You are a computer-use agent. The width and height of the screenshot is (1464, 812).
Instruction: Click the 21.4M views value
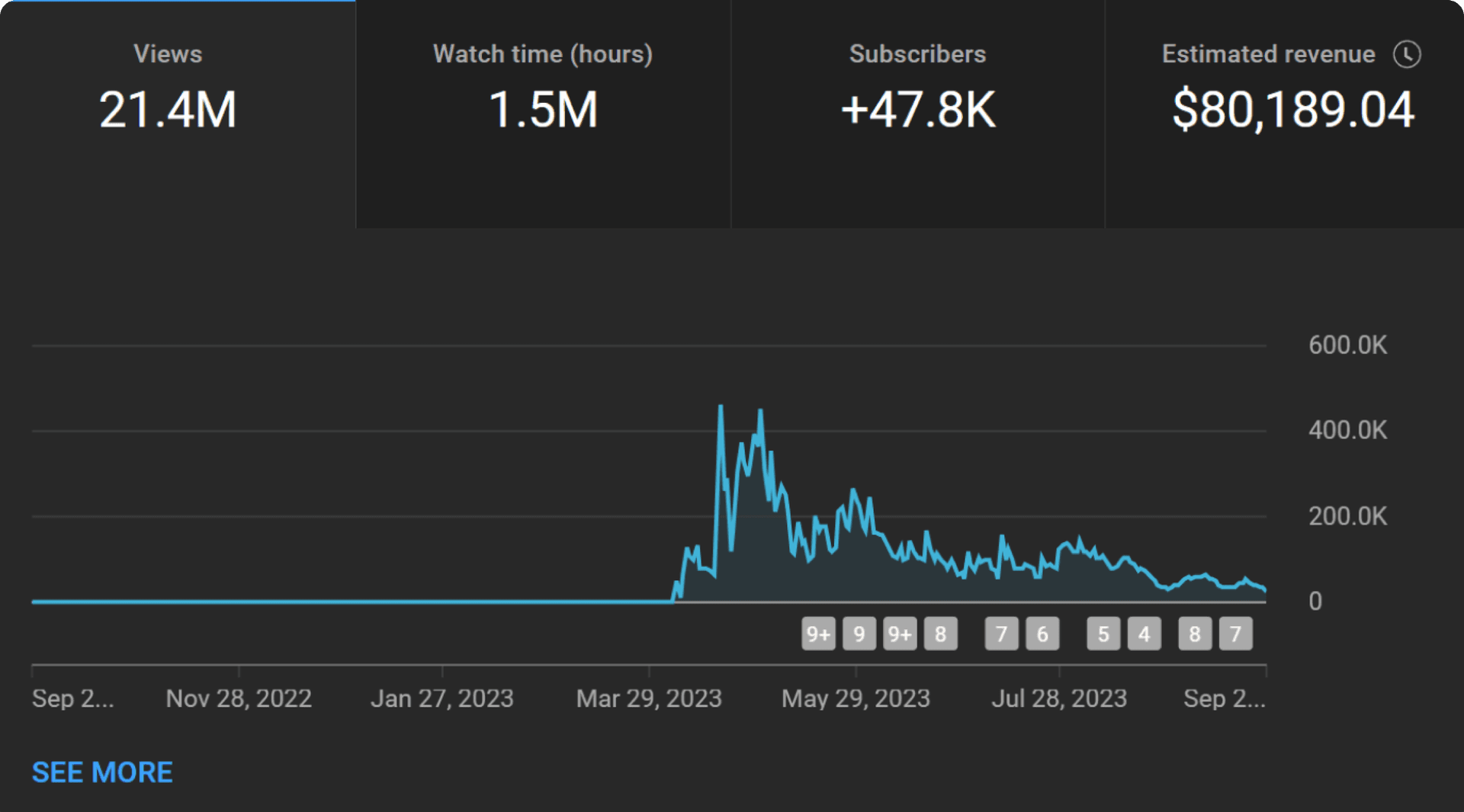click(168, 110)
